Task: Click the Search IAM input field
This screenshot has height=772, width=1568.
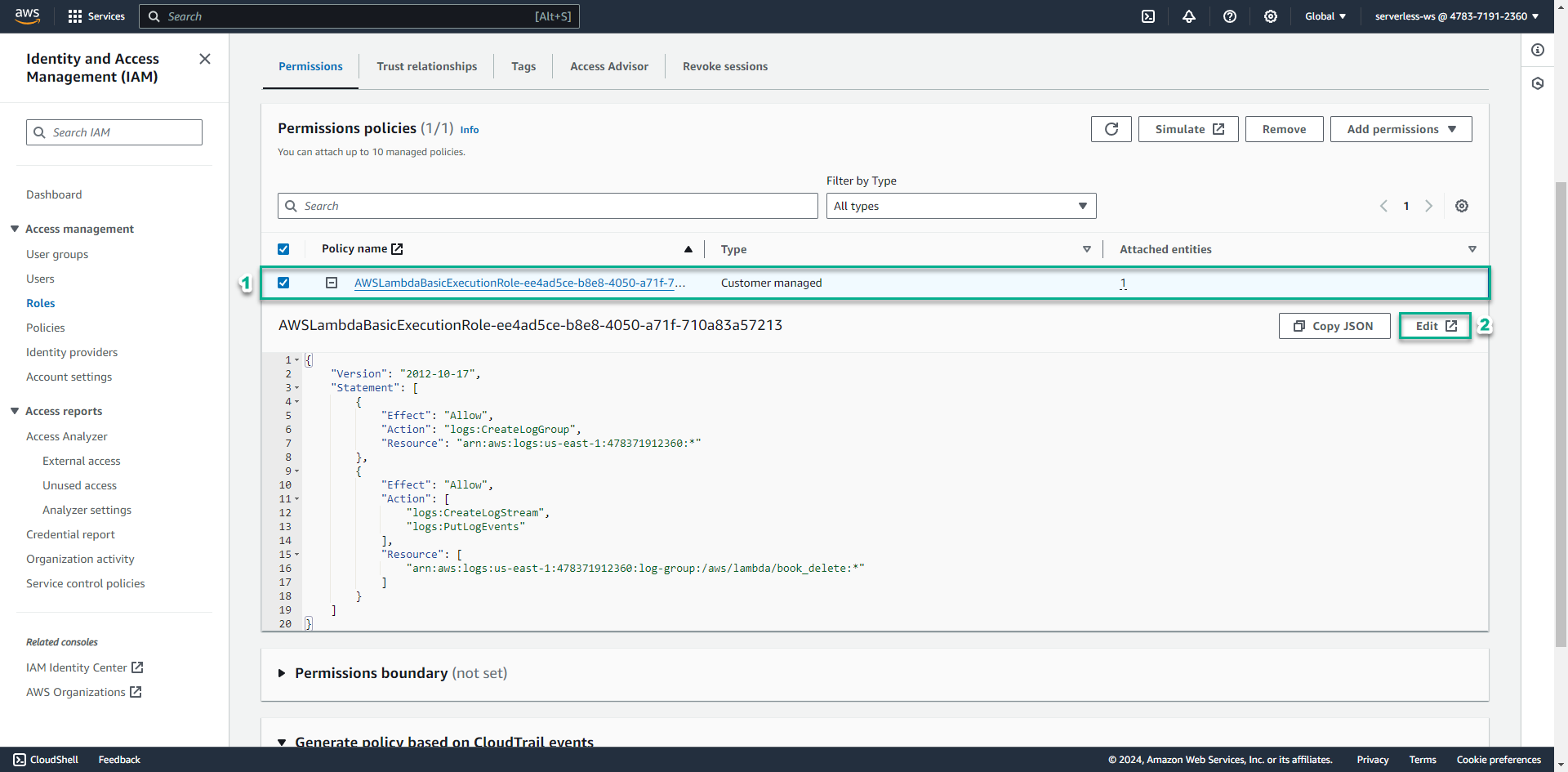Action: pyautogui.click(x=114, y=132)
